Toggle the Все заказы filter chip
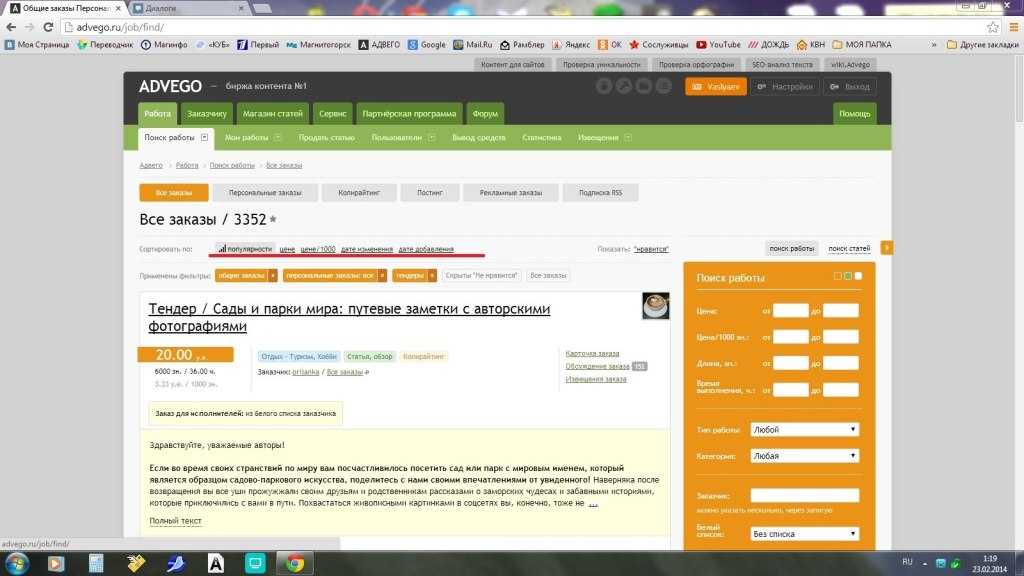The image size is (1024, 576). [548, 276]
